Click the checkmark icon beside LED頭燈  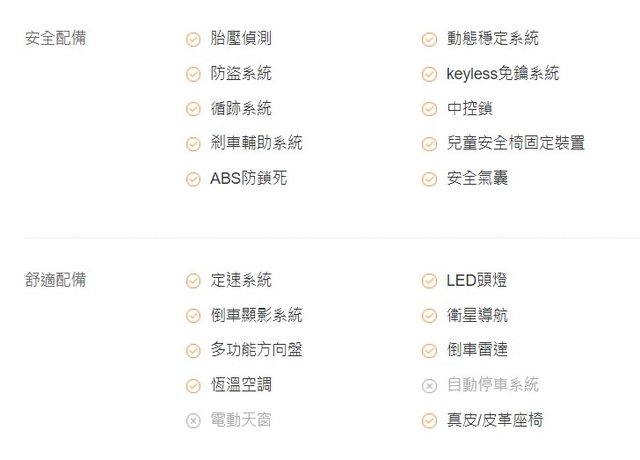click(429, 281)
